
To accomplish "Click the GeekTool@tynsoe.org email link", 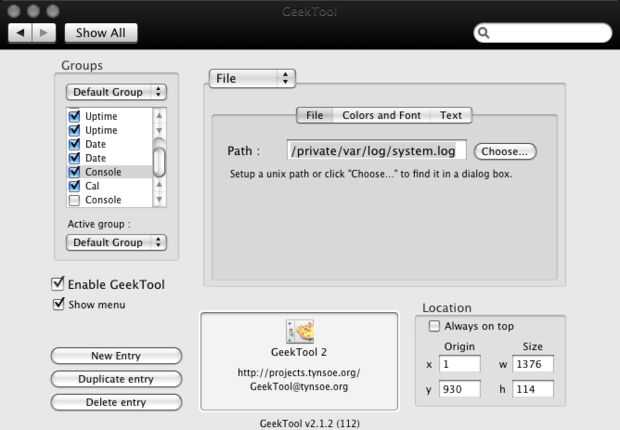I will 299,386.
